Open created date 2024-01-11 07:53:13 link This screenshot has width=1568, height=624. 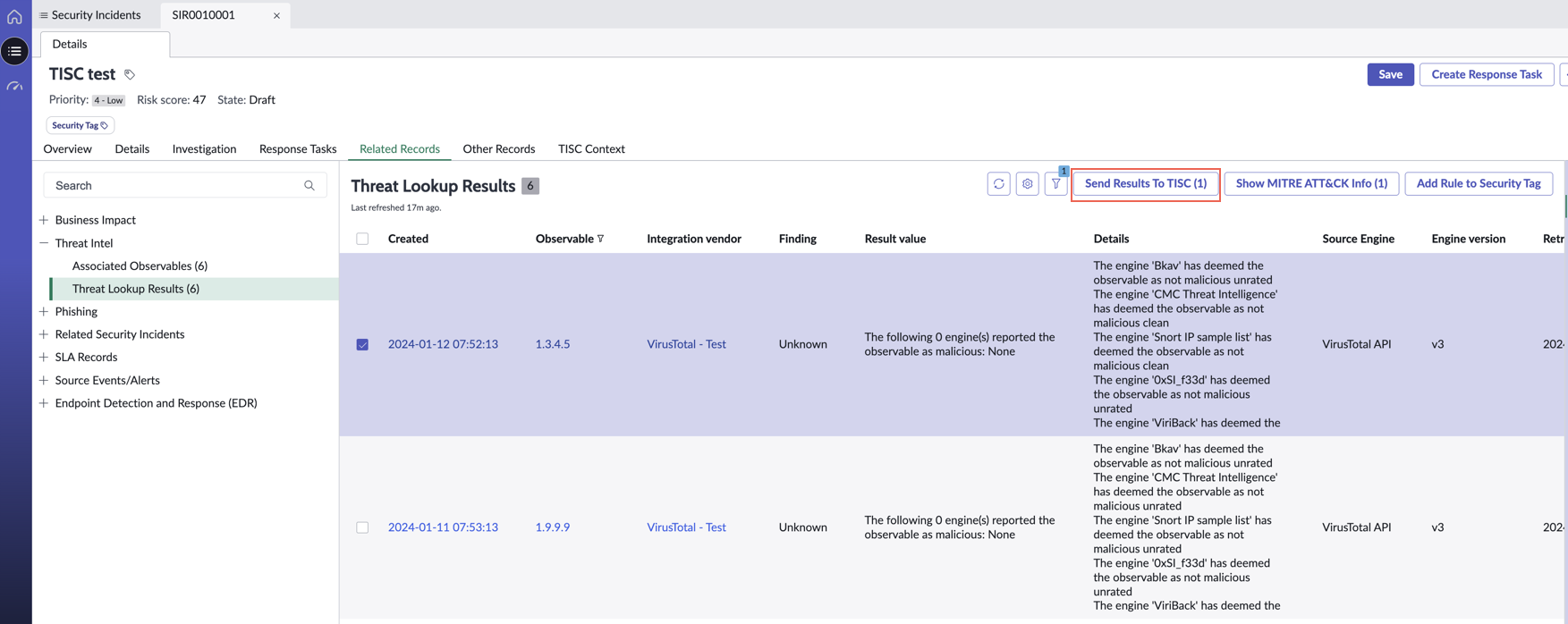click(x=443, y=527)
